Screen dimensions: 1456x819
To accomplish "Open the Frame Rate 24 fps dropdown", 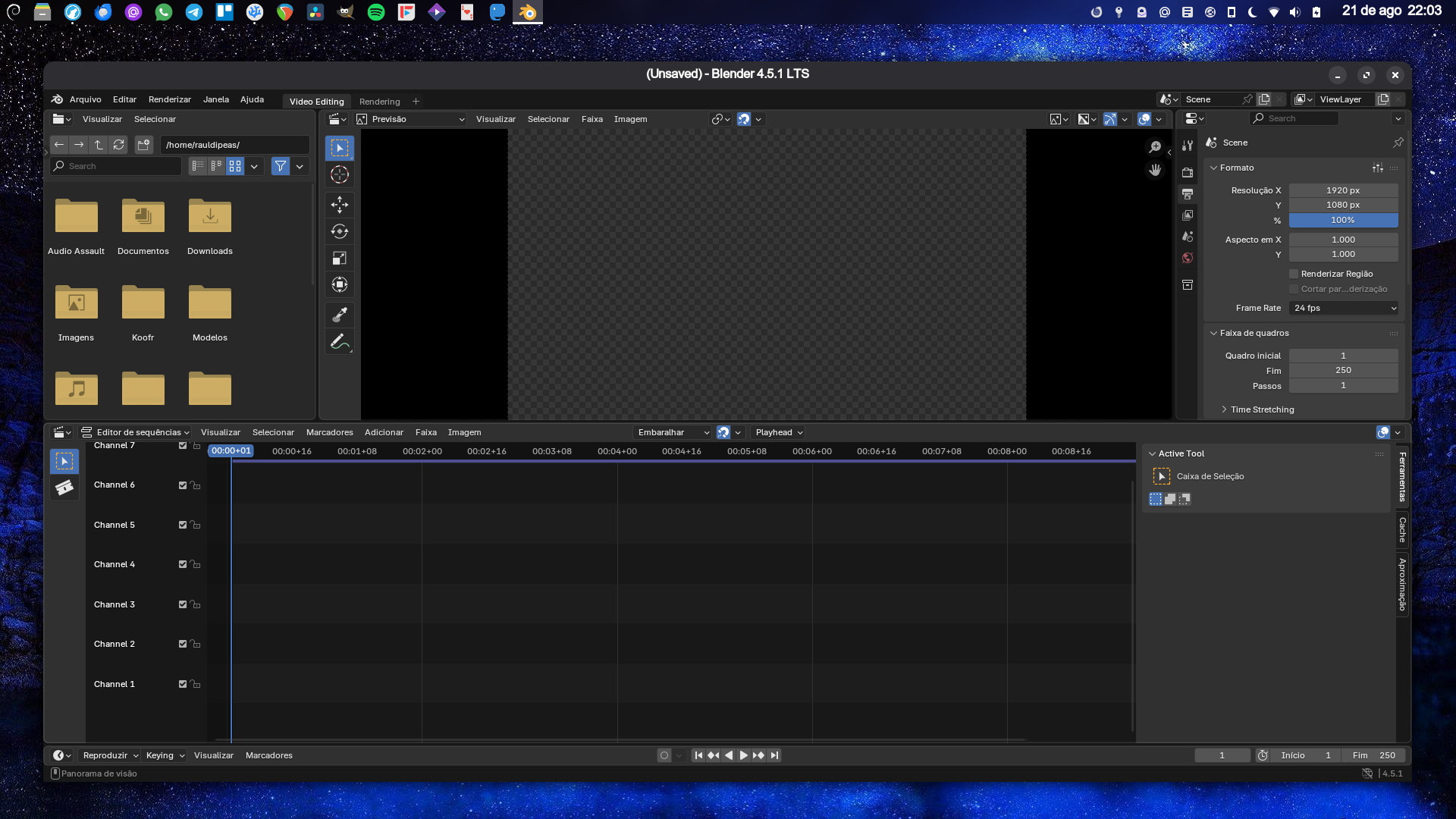I will tap(1343, 308).
